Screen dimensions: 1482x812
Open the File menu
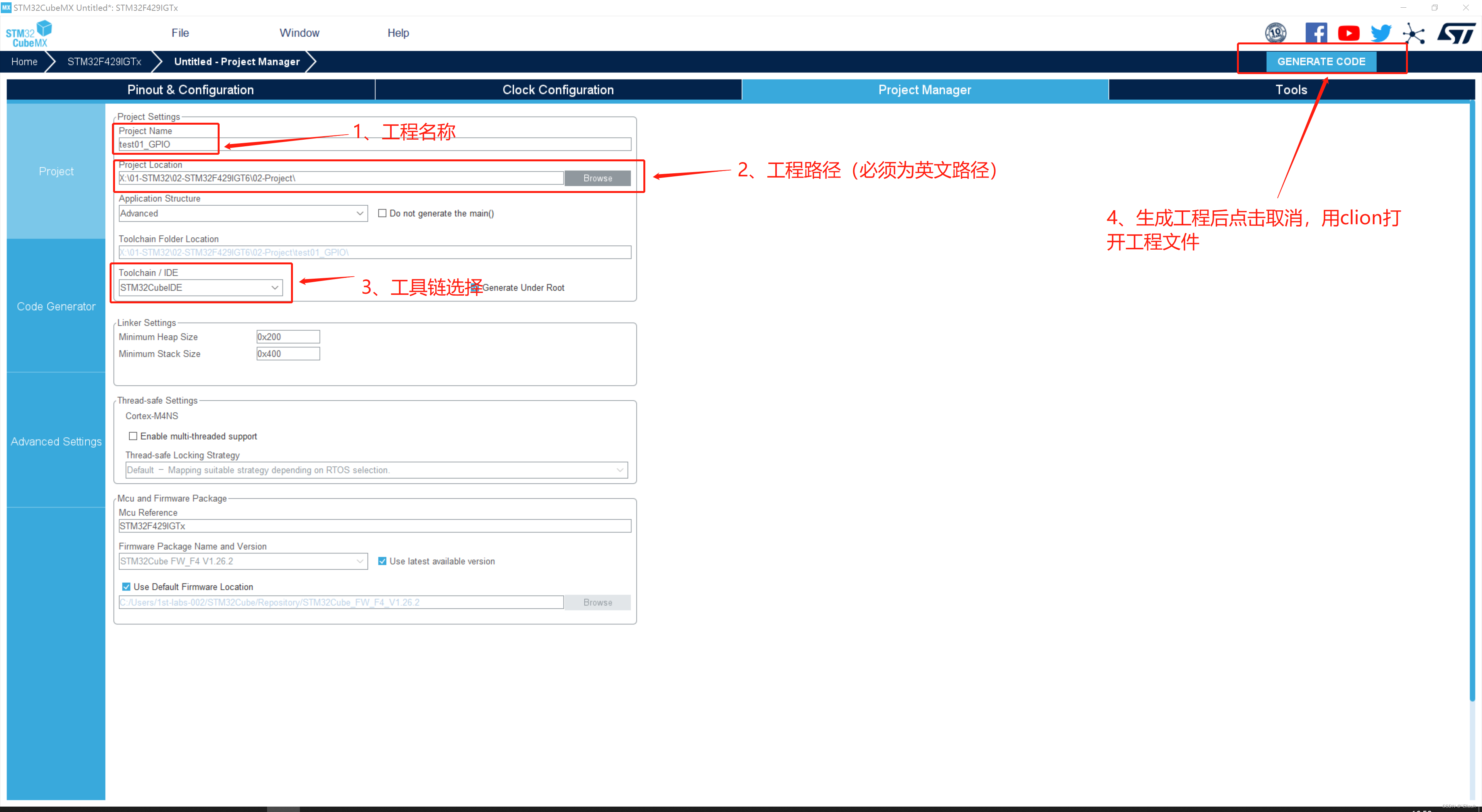pyautogui.click(x=180, y=33)
